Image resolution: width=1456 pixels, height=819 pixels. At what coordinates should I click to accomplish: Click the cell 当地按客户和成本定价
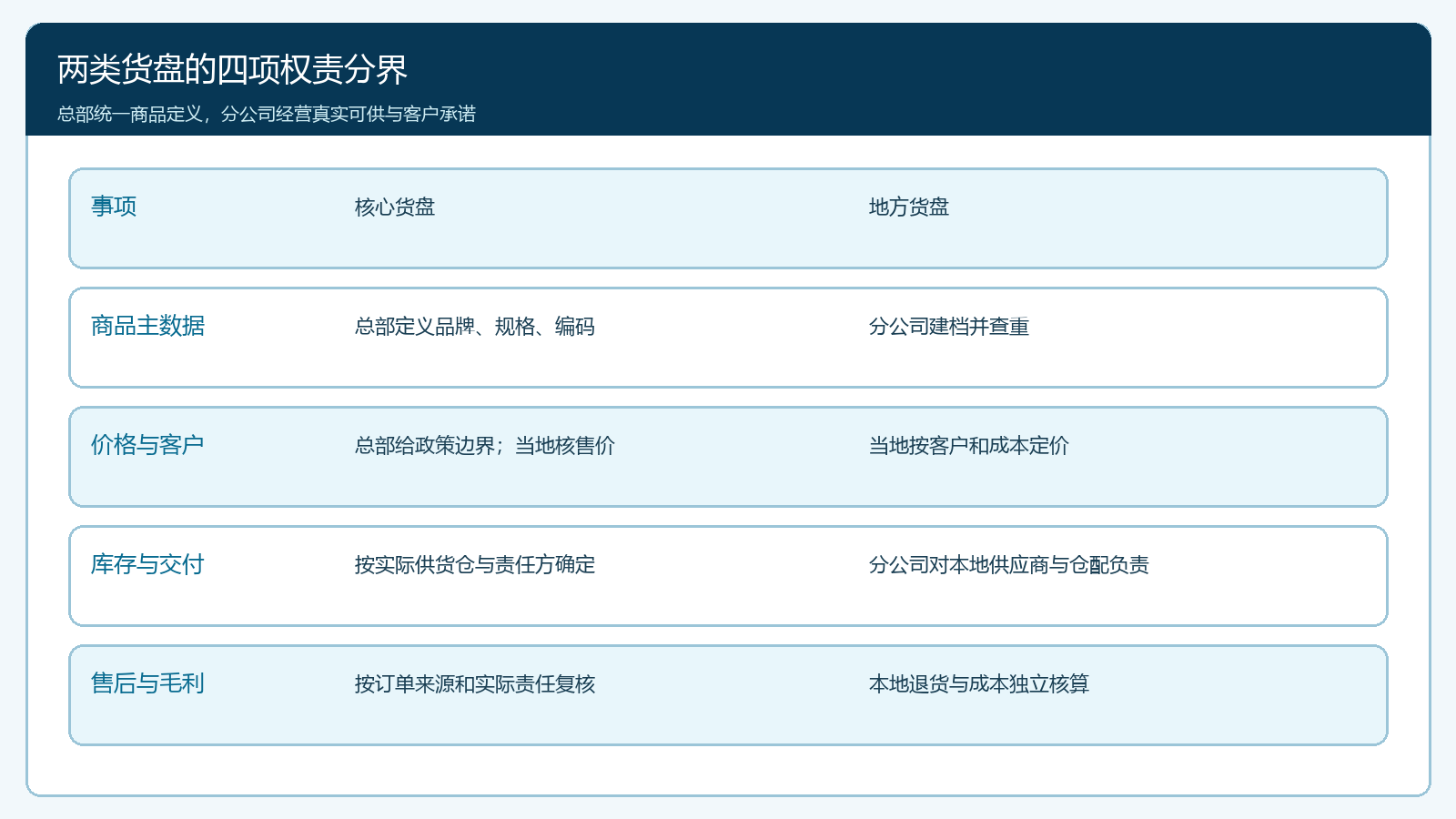(969, 446)
